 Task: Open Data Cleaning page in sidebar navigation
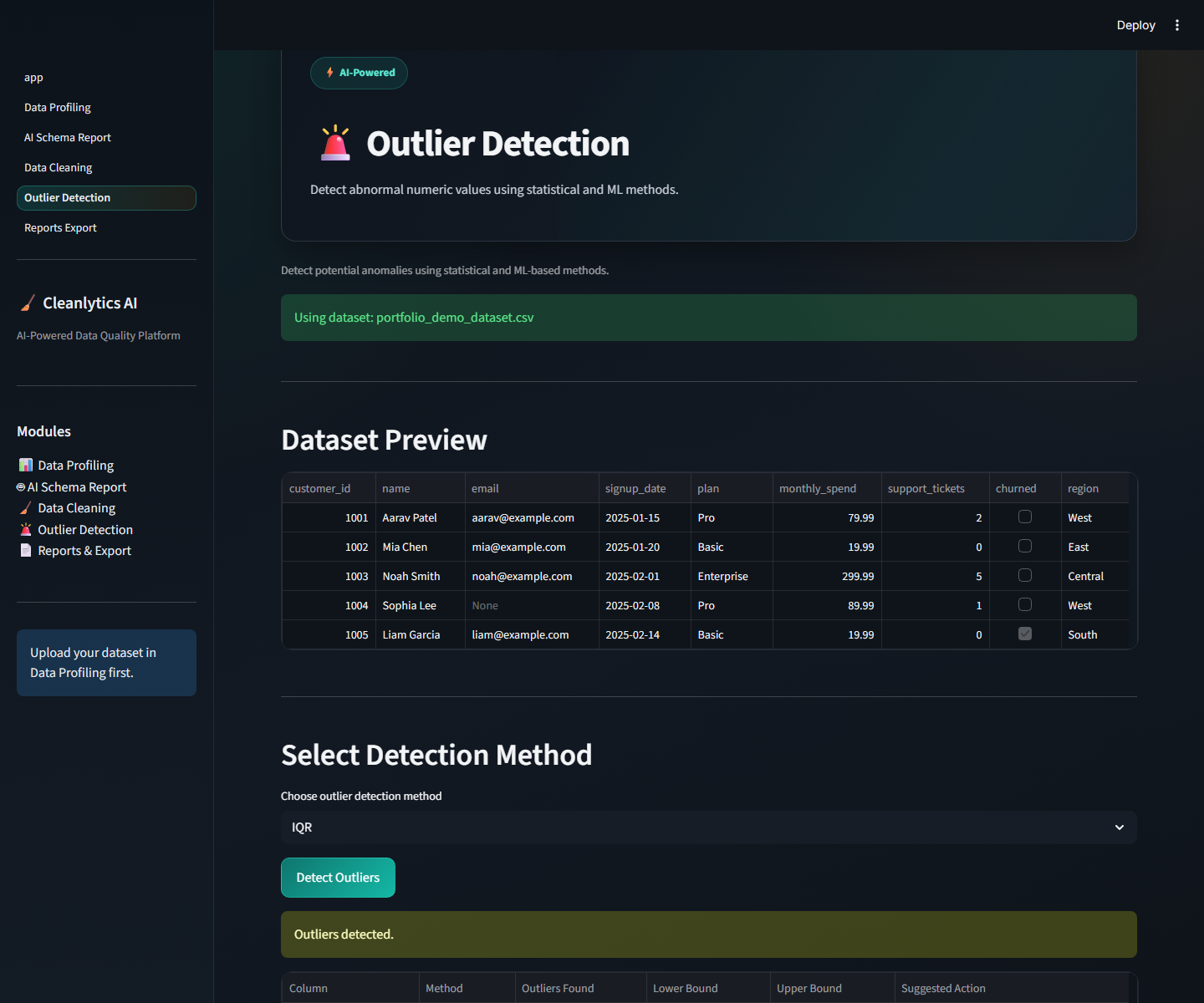(106, 168)
